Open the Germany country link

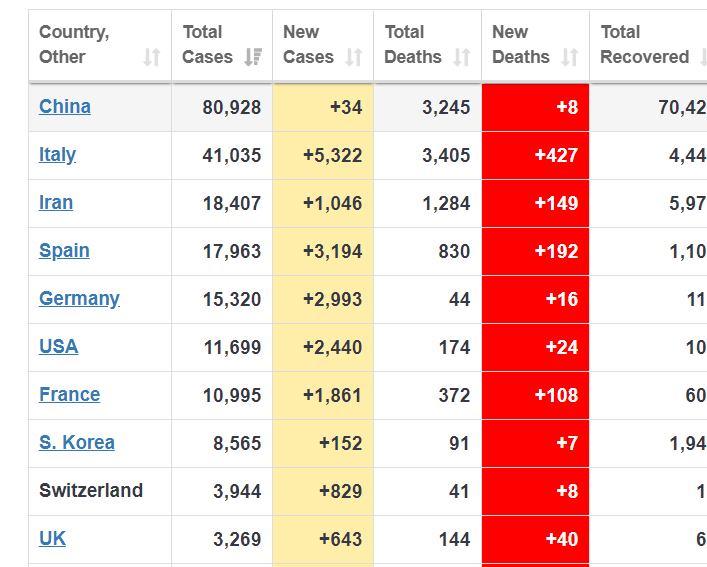tap(79, 299)
